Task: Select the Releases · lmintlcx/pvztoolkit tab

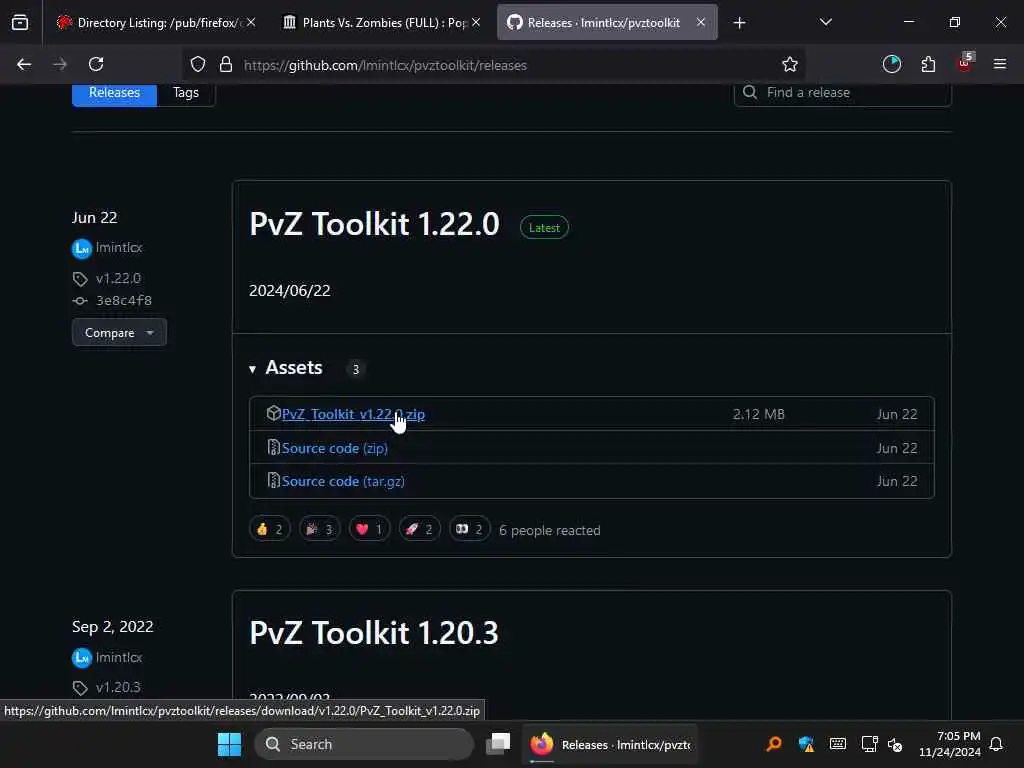Action: [x=607, y=23]
